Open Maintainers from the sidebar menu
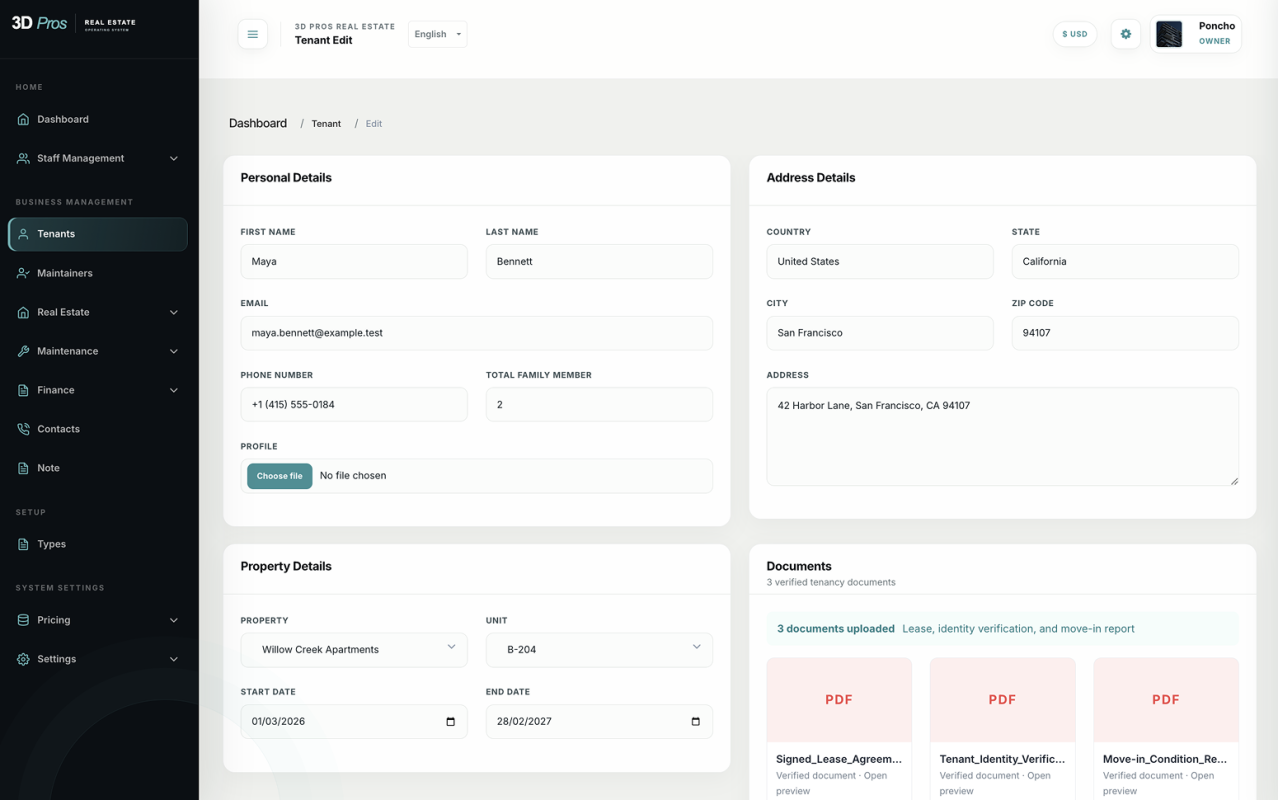 pyautogui.click(x=98, y=273)
